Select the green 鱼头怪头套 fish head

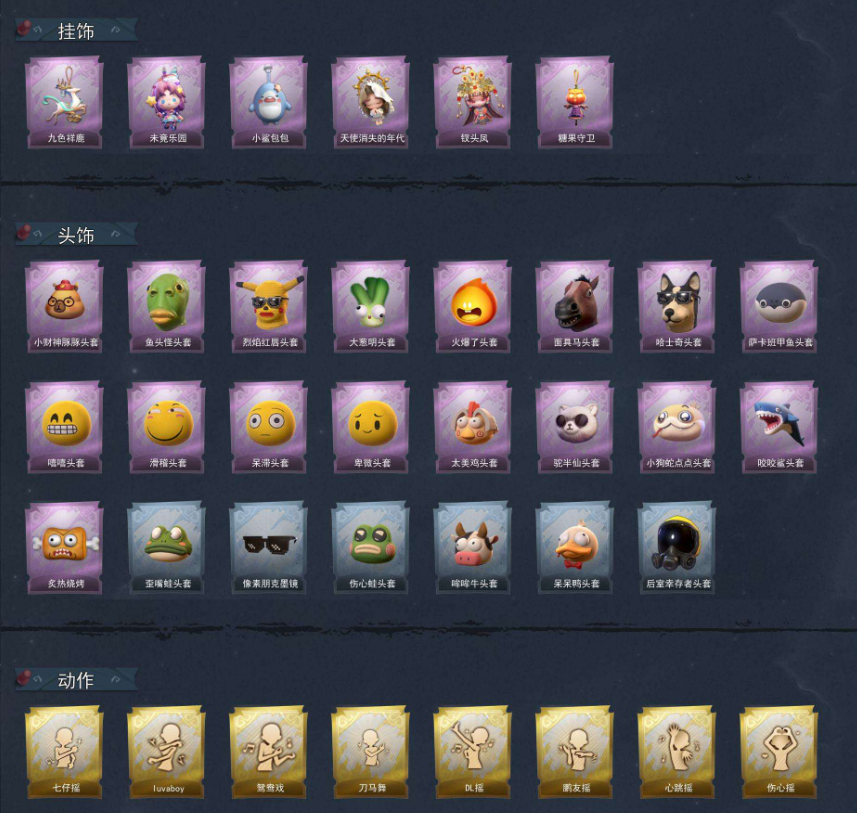tap(167, 306)
